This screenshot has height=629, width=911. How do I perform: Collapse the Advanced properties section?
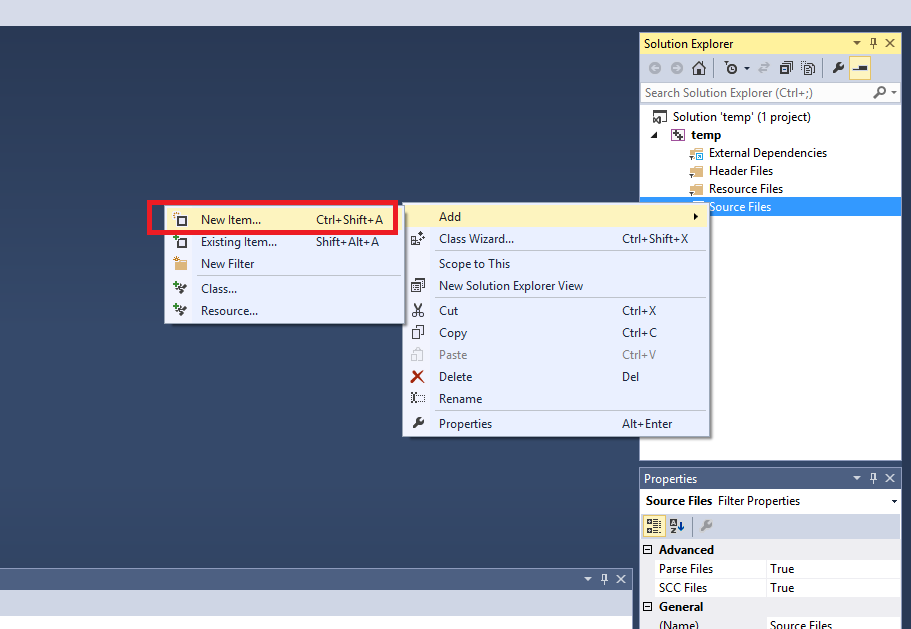648,550
